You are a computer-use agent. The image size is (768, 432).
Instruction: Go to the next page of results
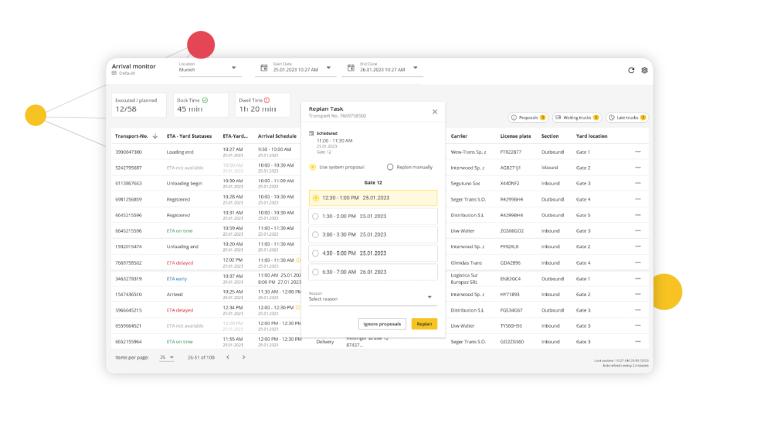coord(243,356)
